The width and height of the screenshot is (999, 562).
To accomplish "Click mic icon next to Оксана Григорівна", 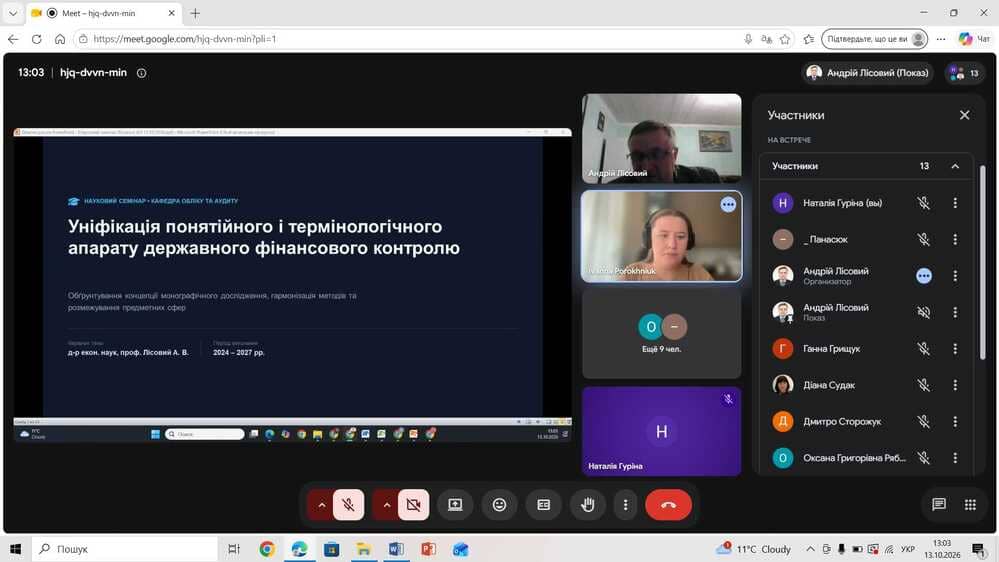I will (923, 458).
